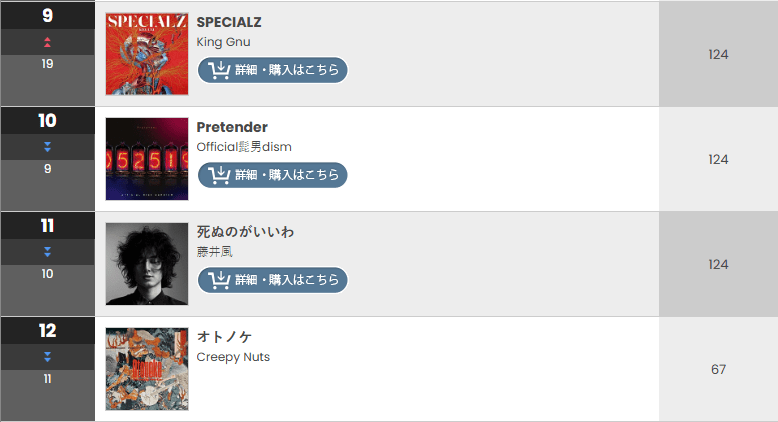The image size is (778, 422).
Task: Click the purchase details button for SPECIALZ
Action: (273, 70)
